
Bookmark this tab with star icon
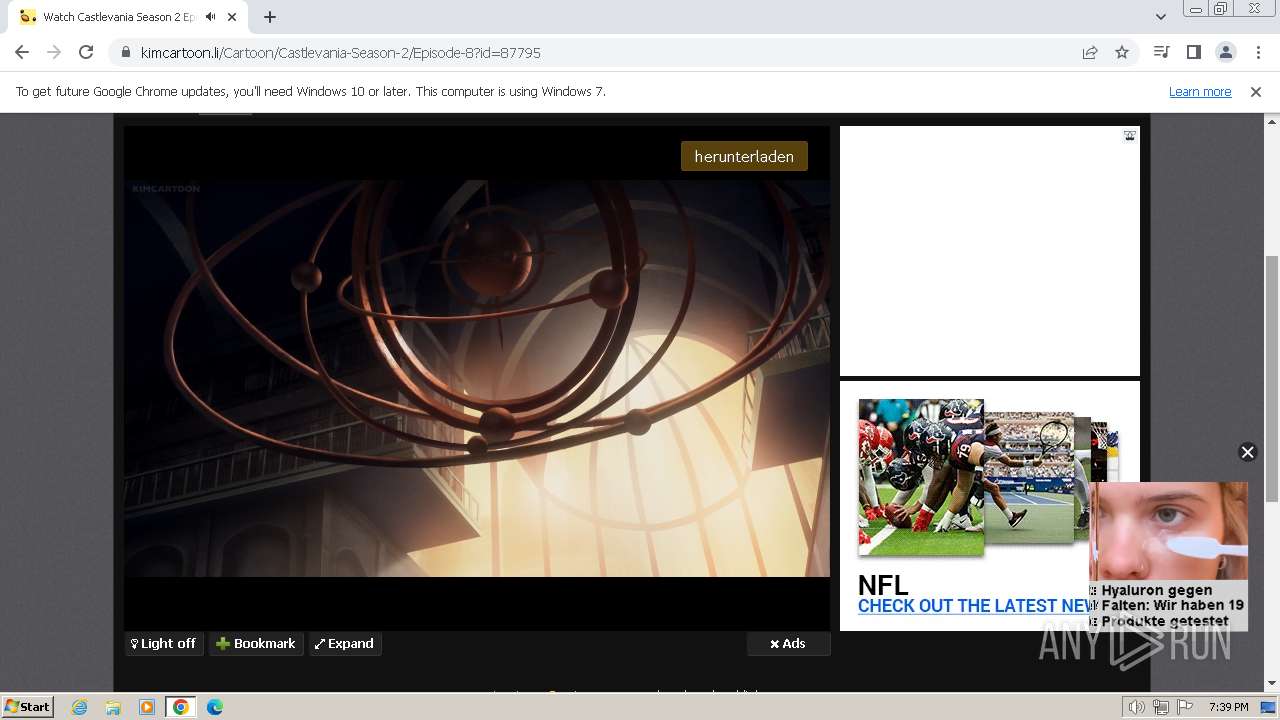(1122, 52)
